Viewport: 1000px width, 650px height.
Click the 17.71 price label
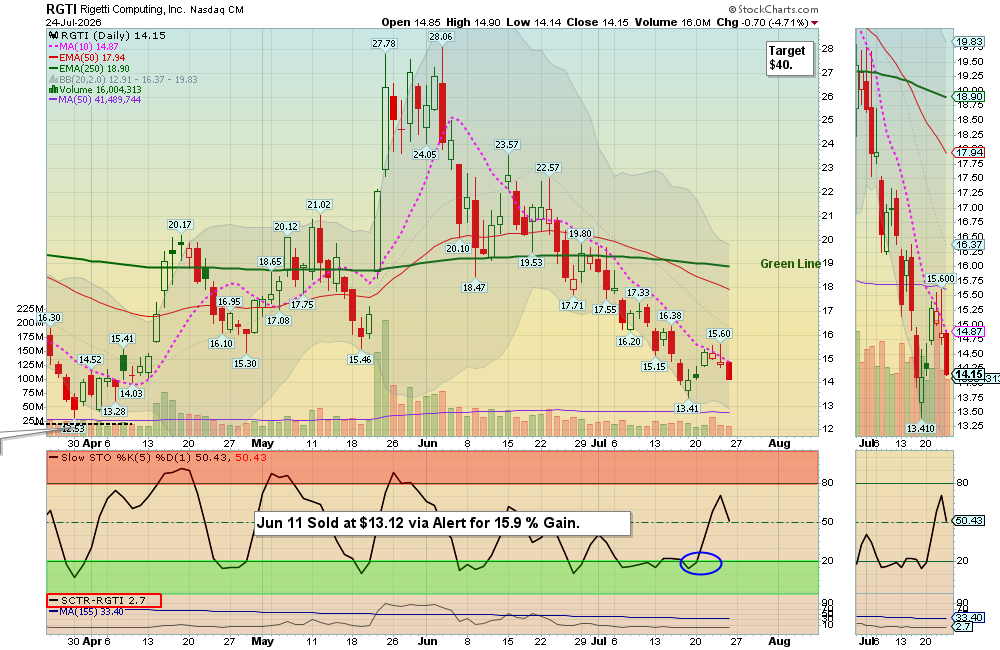[573, 306]
